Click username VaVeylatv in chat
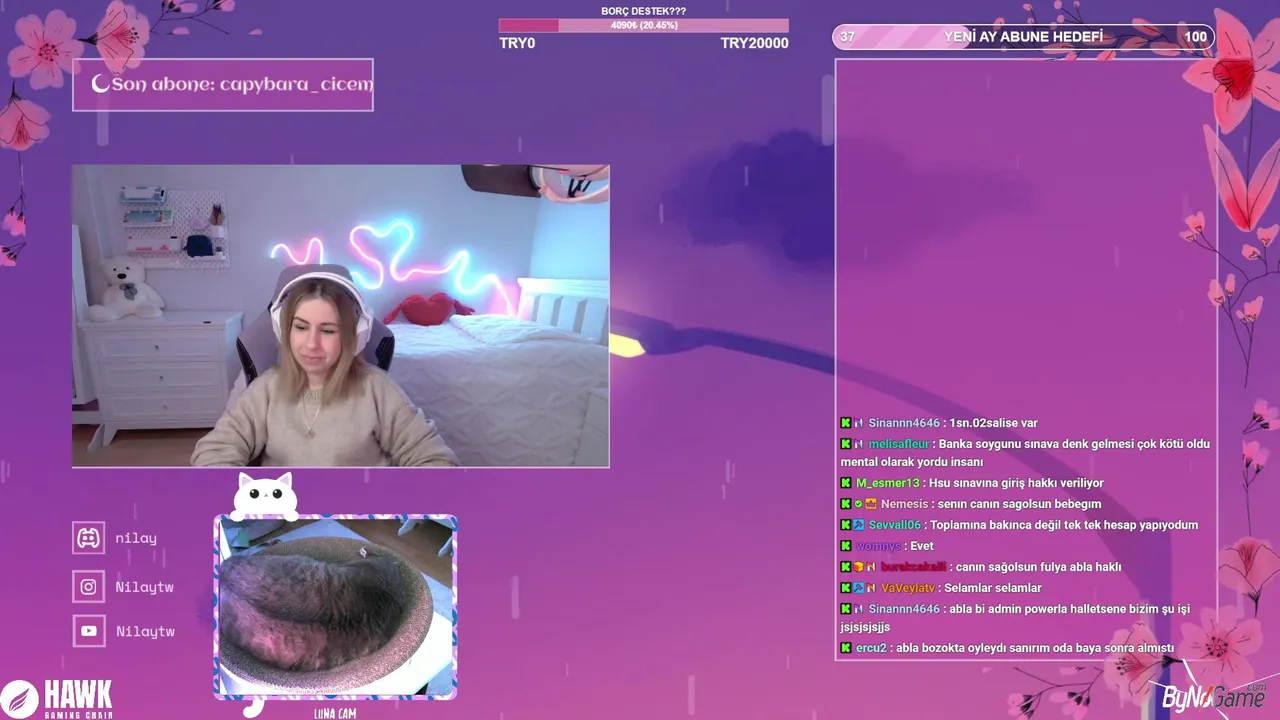This screenshot has height=720, width=1280. click(x=907, y=588)
